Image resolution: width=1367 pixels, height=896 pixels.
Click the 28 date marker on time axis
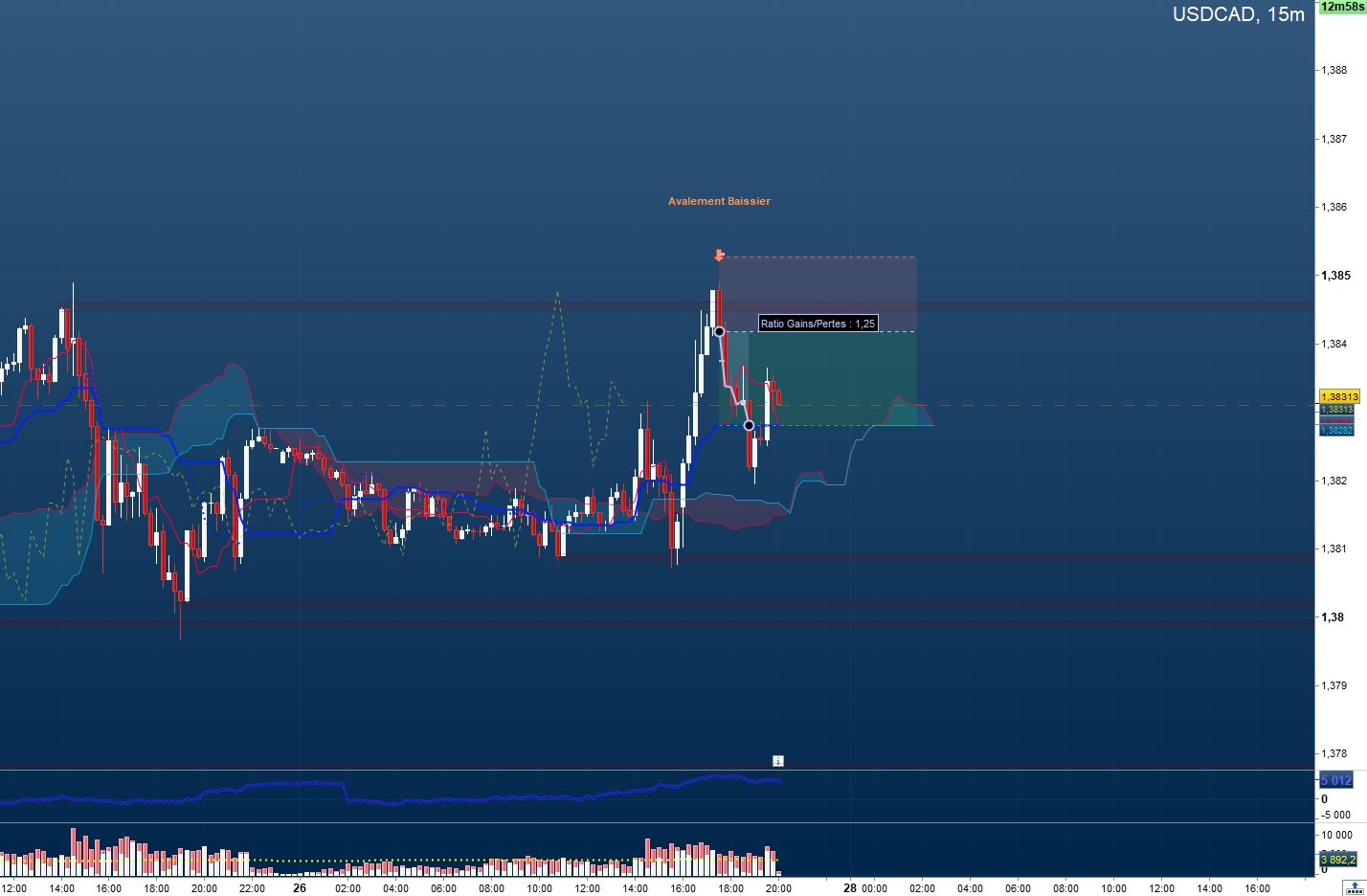tap(850, 887)
